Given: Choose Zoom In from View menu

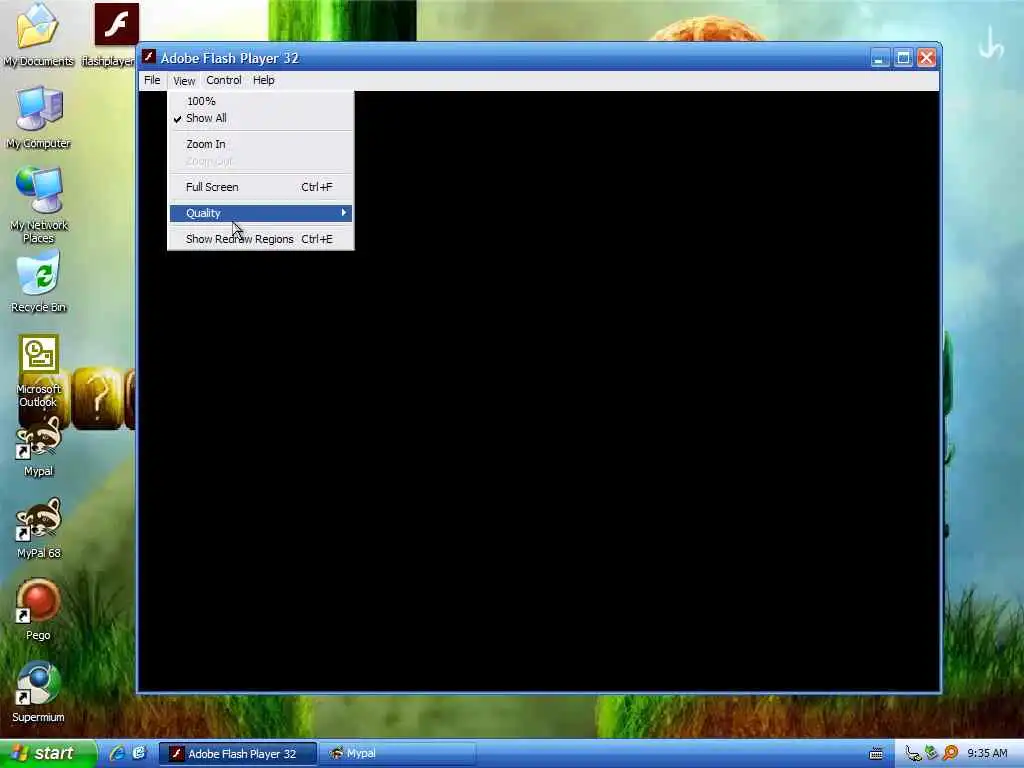Looking at the screenshot, I should pyautogui.click(x=261, y=144).
